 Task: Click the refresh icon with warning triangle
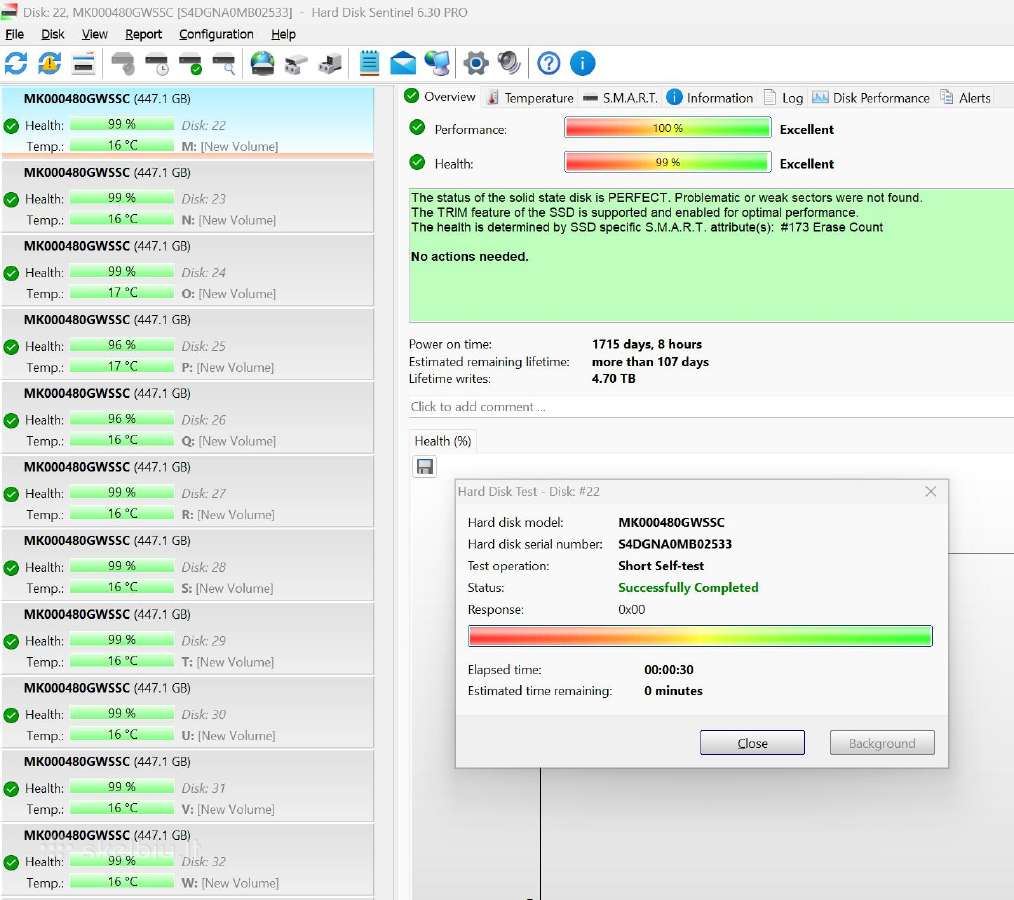(50, 63)
